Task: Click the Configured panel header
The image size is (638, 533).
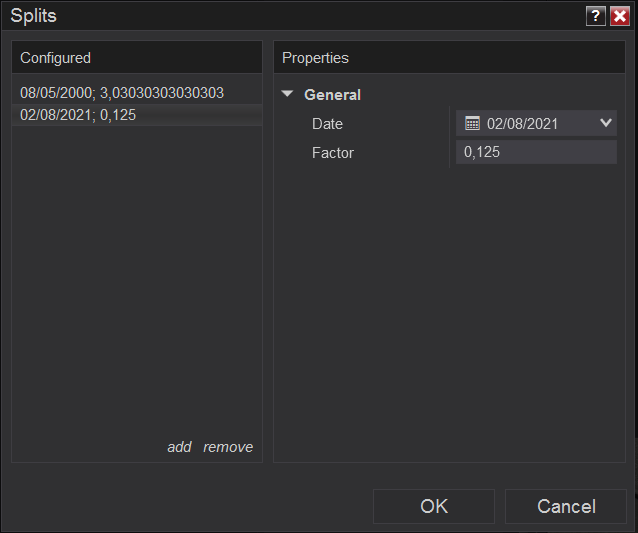Action: (x=56, y=58)
